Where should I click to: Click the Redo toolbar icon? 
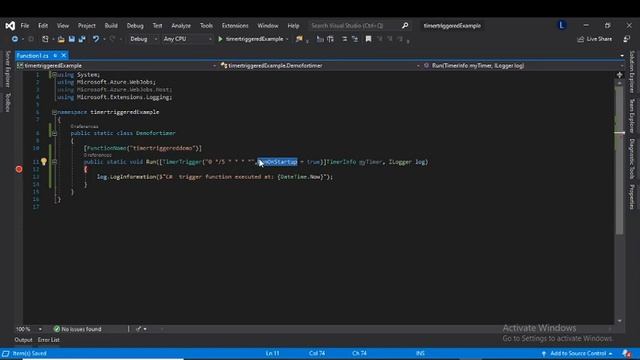(x=112, y=39)
